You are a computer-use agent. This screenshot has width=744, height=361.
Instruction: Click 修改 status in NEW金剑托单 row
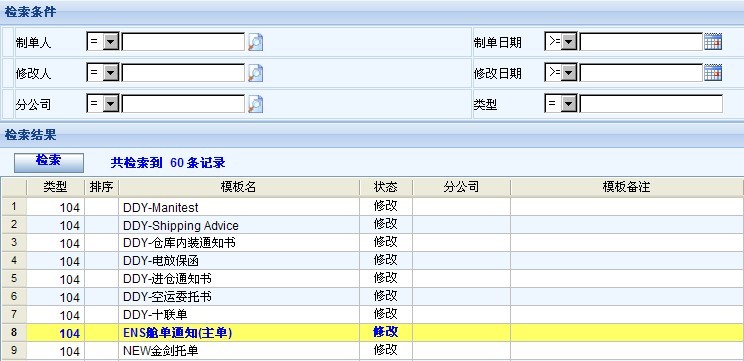pyautogui.click(x=385, y=350)
